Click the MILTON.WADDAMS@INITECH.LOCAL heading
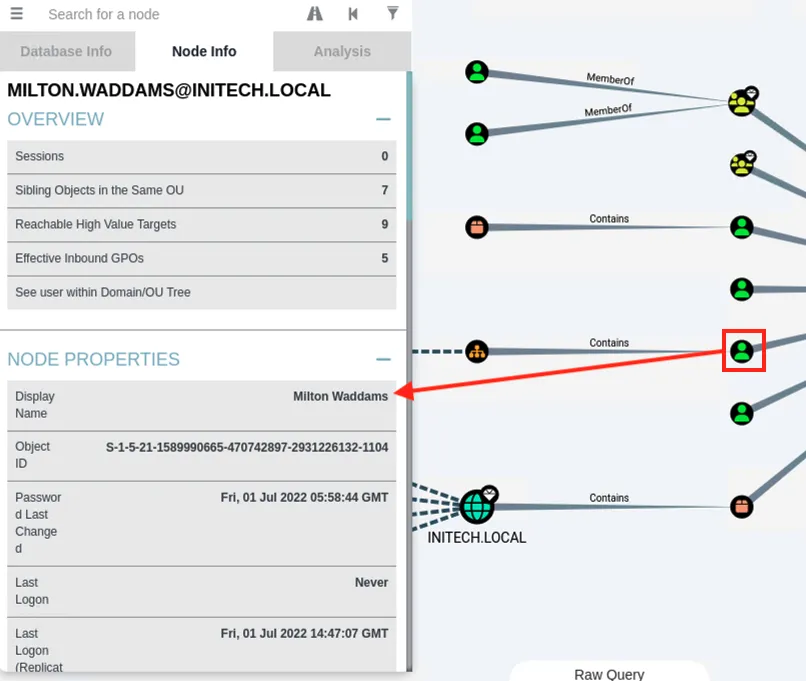This screenshot has height=681, width=806. pos(169,90)
